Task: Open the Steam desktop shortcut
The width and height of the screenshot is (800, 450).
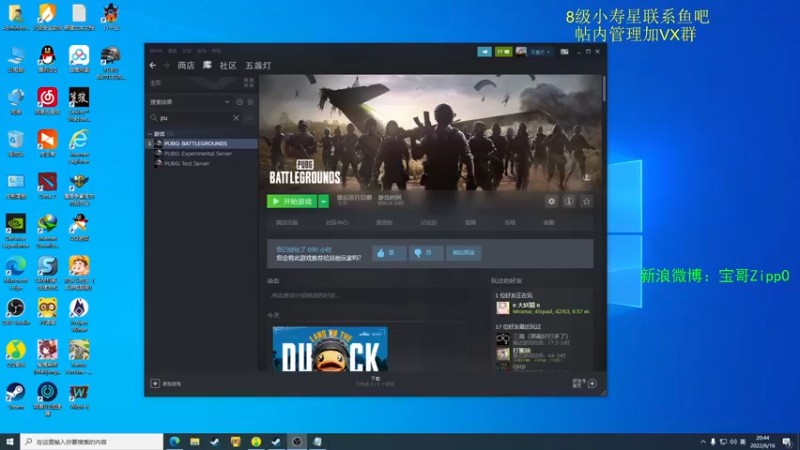Action: pyautogui.click(x=15, y=396)
